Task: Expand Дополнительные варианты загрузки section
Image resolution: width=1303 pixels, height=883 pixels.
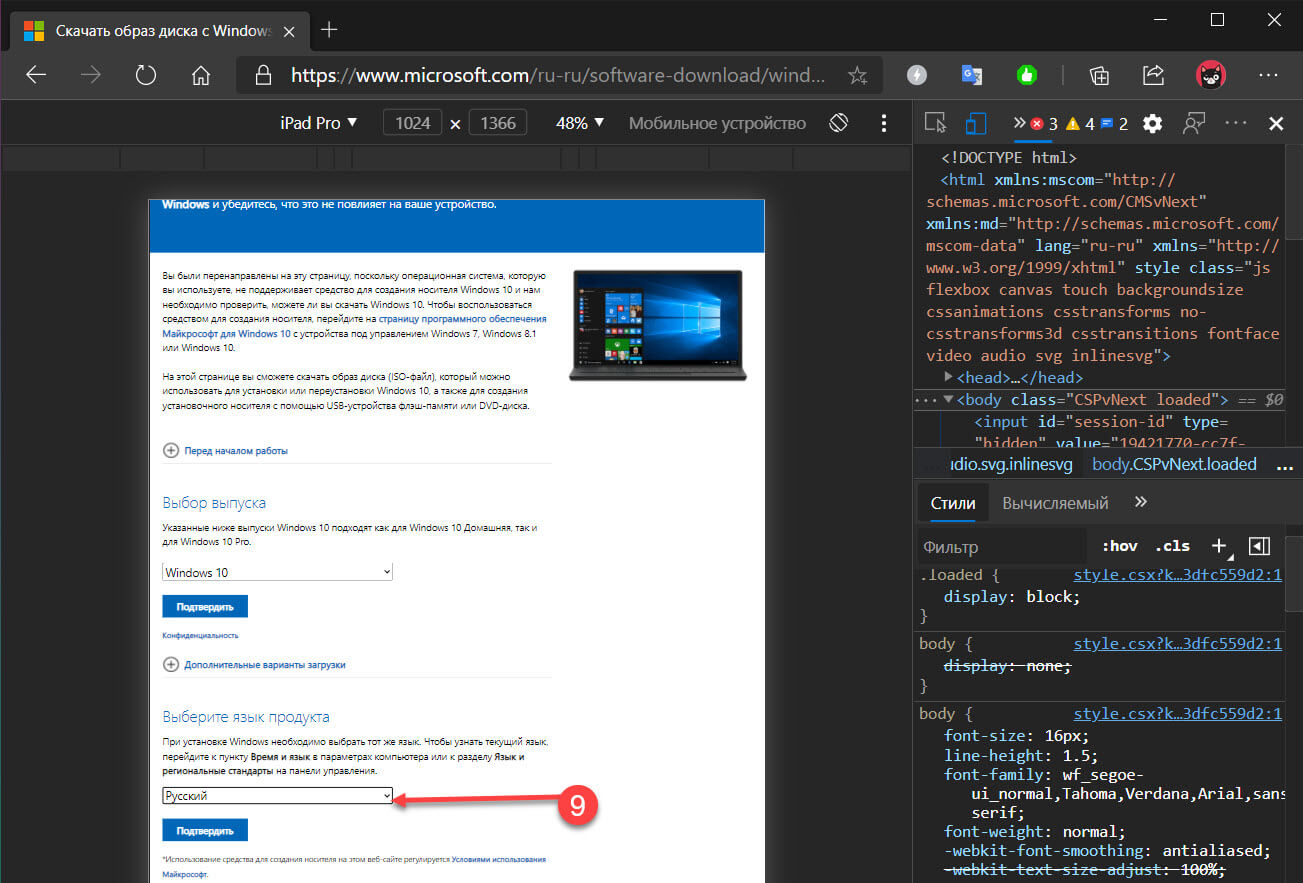Action: click(x=254, y=664)
